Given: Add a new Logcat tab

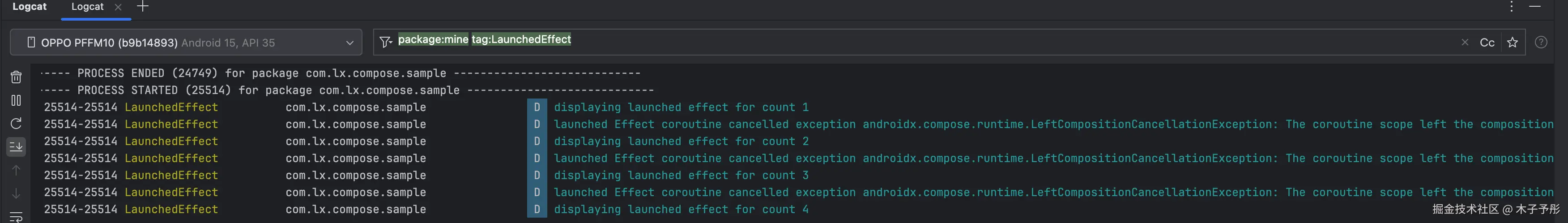Looking at the screenshot, I should 142,7.
